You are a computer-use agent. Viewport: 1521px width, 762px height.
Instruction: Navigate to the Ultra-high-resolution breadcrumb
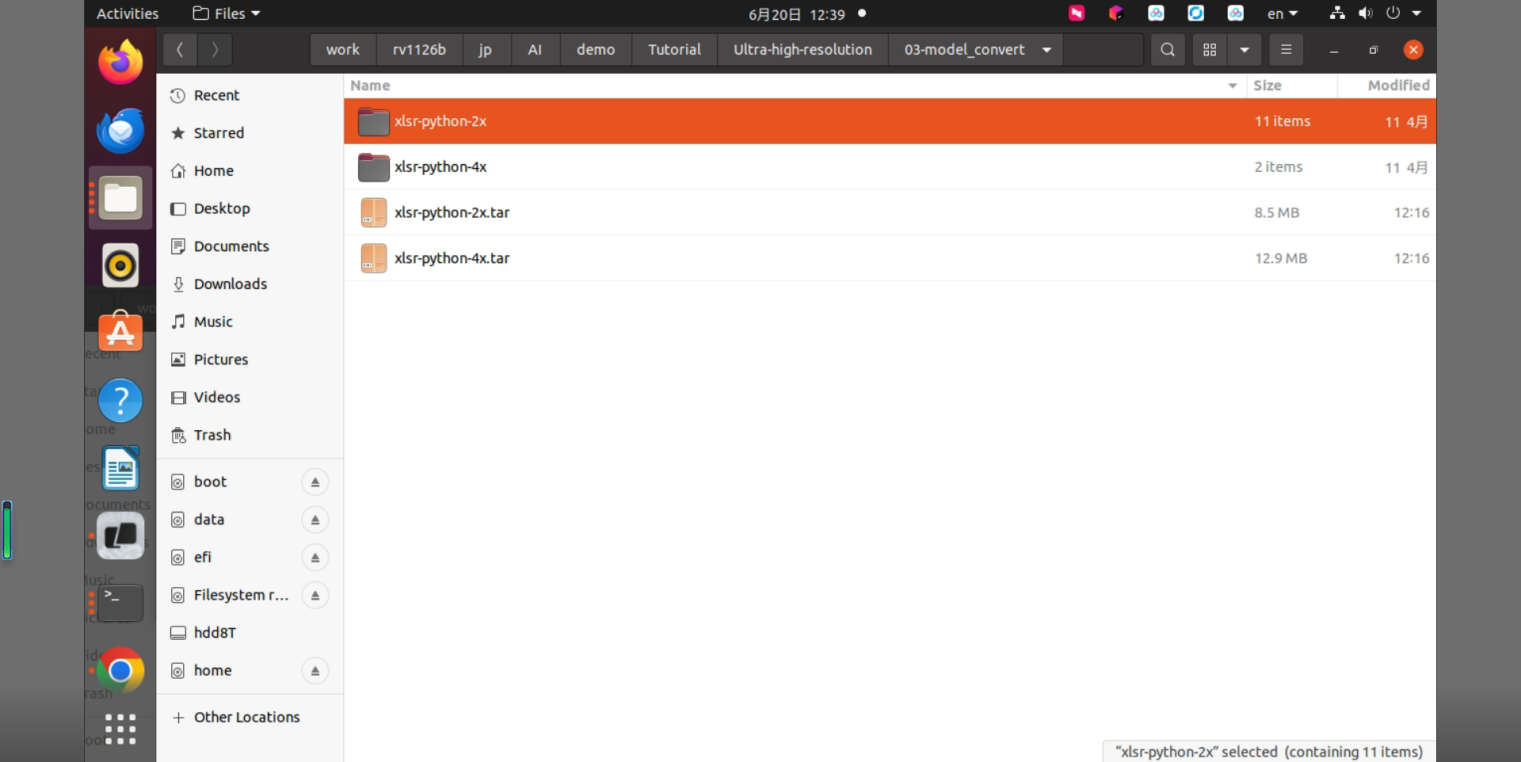coord(803,50)
